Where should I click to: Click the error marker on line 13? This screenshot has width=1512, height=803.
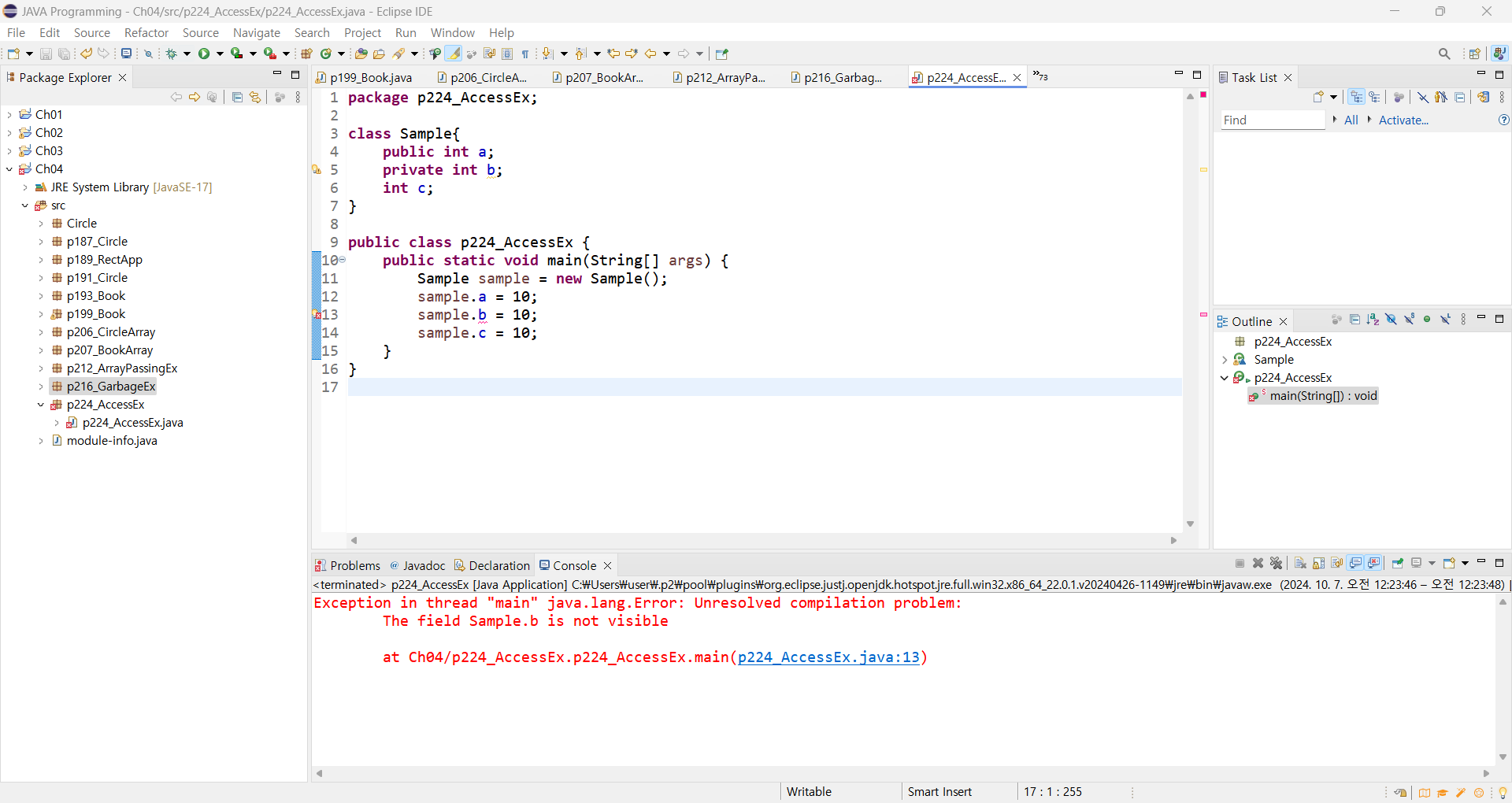[x=316, y=314]
